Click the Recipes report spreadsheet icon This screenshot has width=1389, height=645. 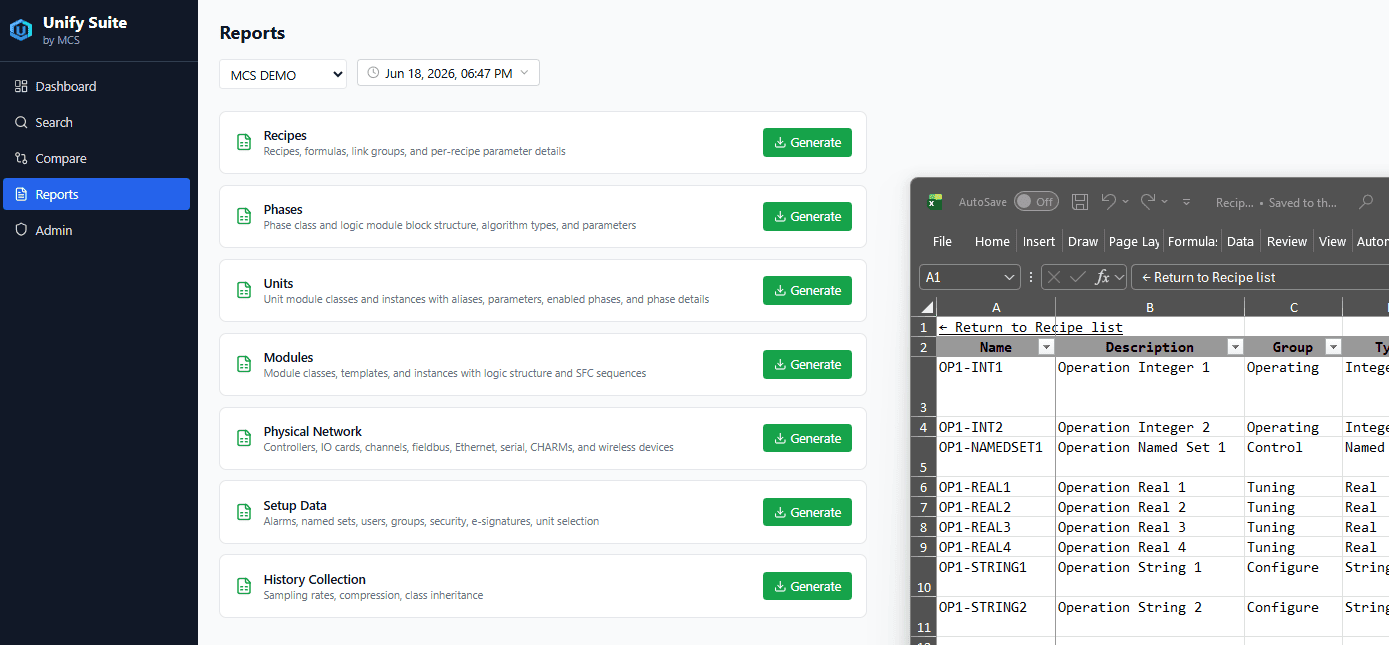244,142
